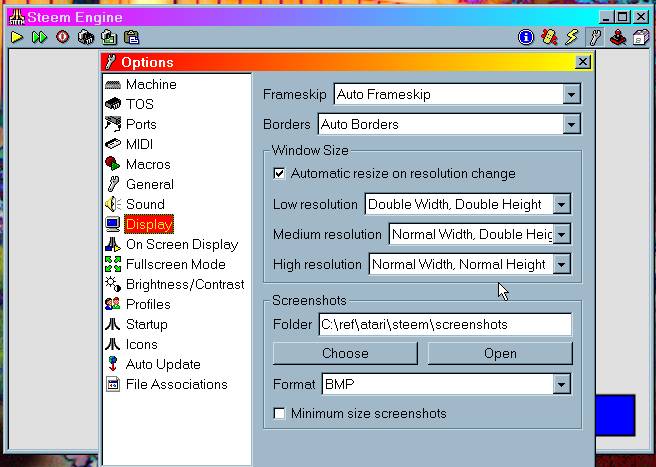Expand the Frameskip dropdown
The width and height of the screenshot is (656, 467).
coord(571,95)
